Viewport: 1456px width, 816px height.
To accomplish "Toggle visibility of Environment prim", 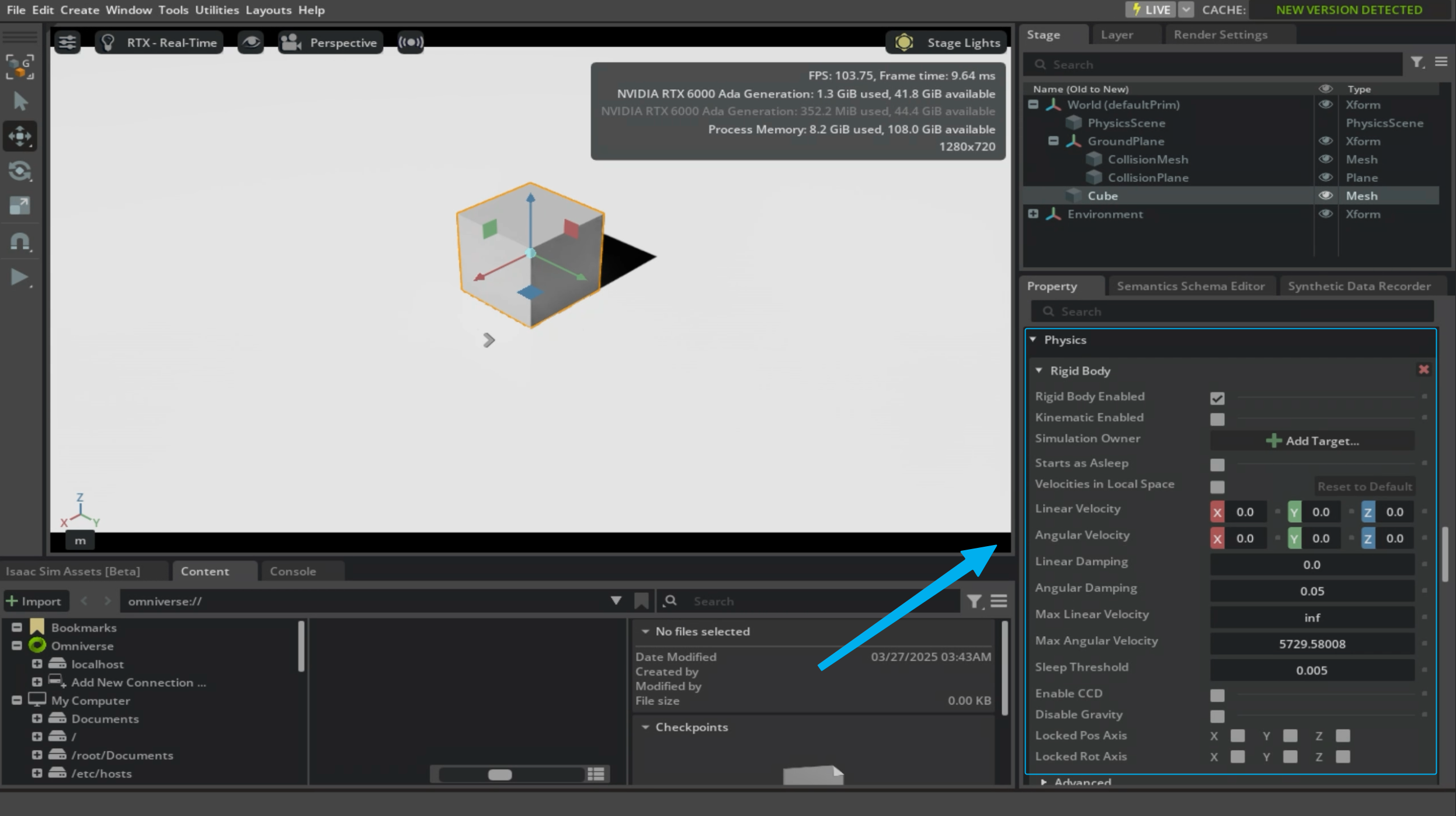I will [1325, 214].
